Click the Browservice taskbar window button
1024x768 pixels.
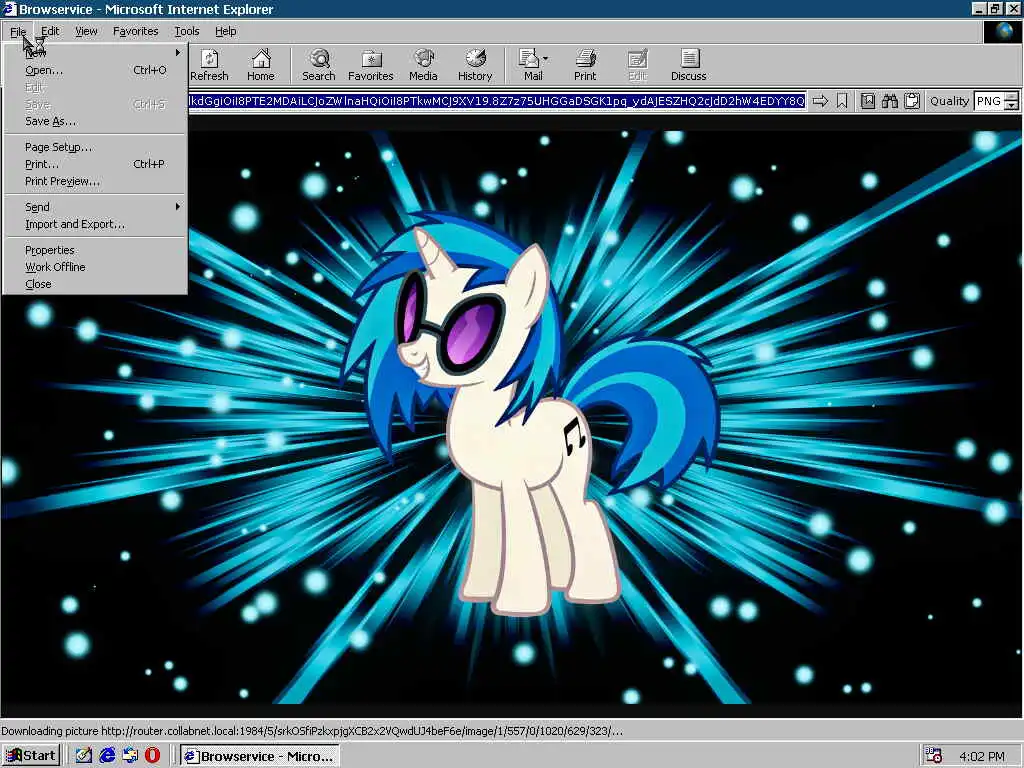(x=259, y=756)
